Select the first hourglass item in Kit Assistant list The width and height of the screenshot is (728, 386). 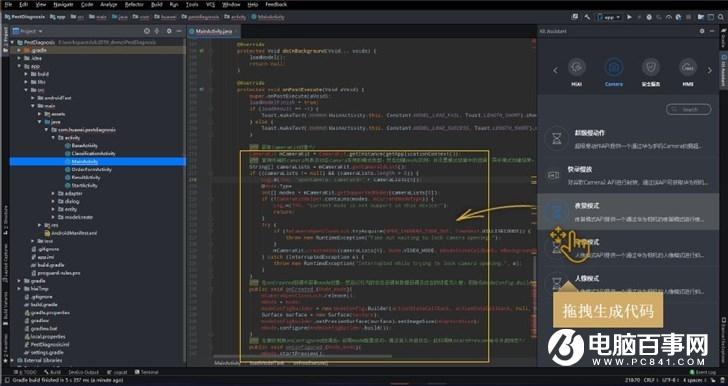click(628, 139)
